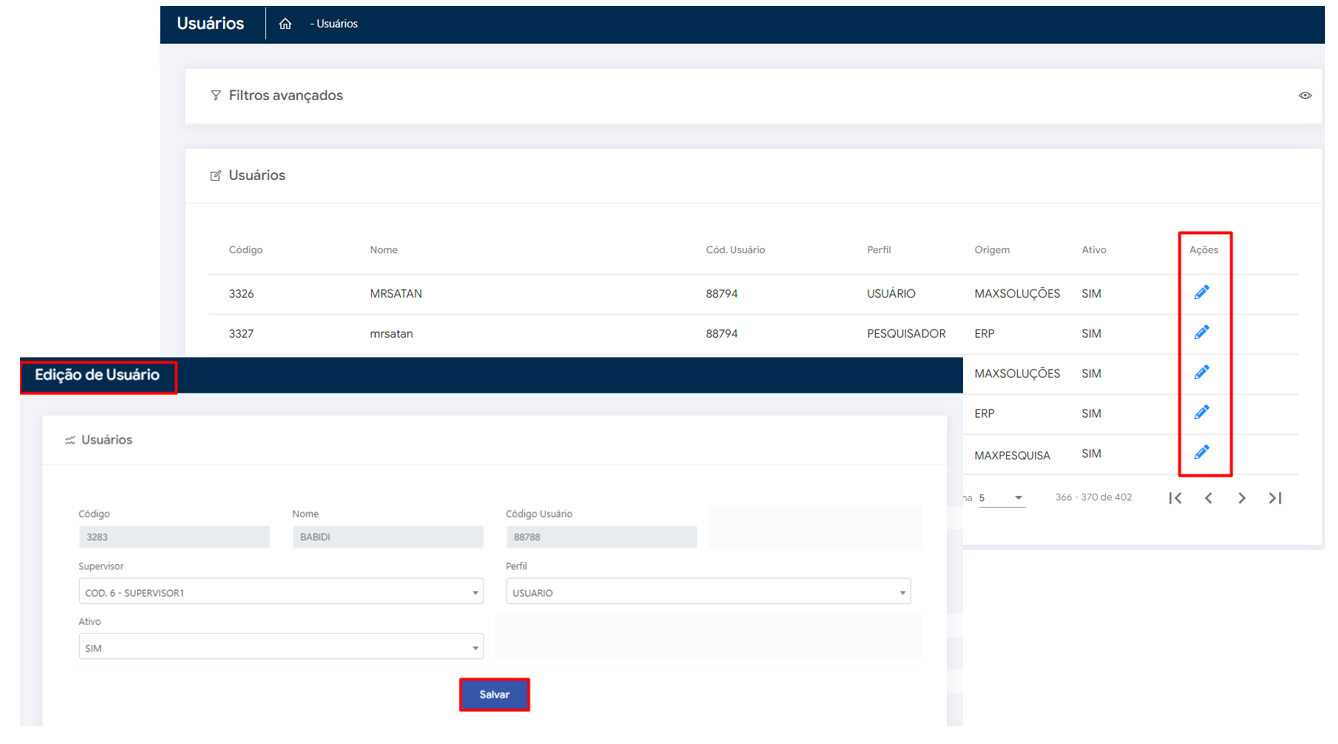
Task: Sort by Perfil column header
Action: [879, 250]
